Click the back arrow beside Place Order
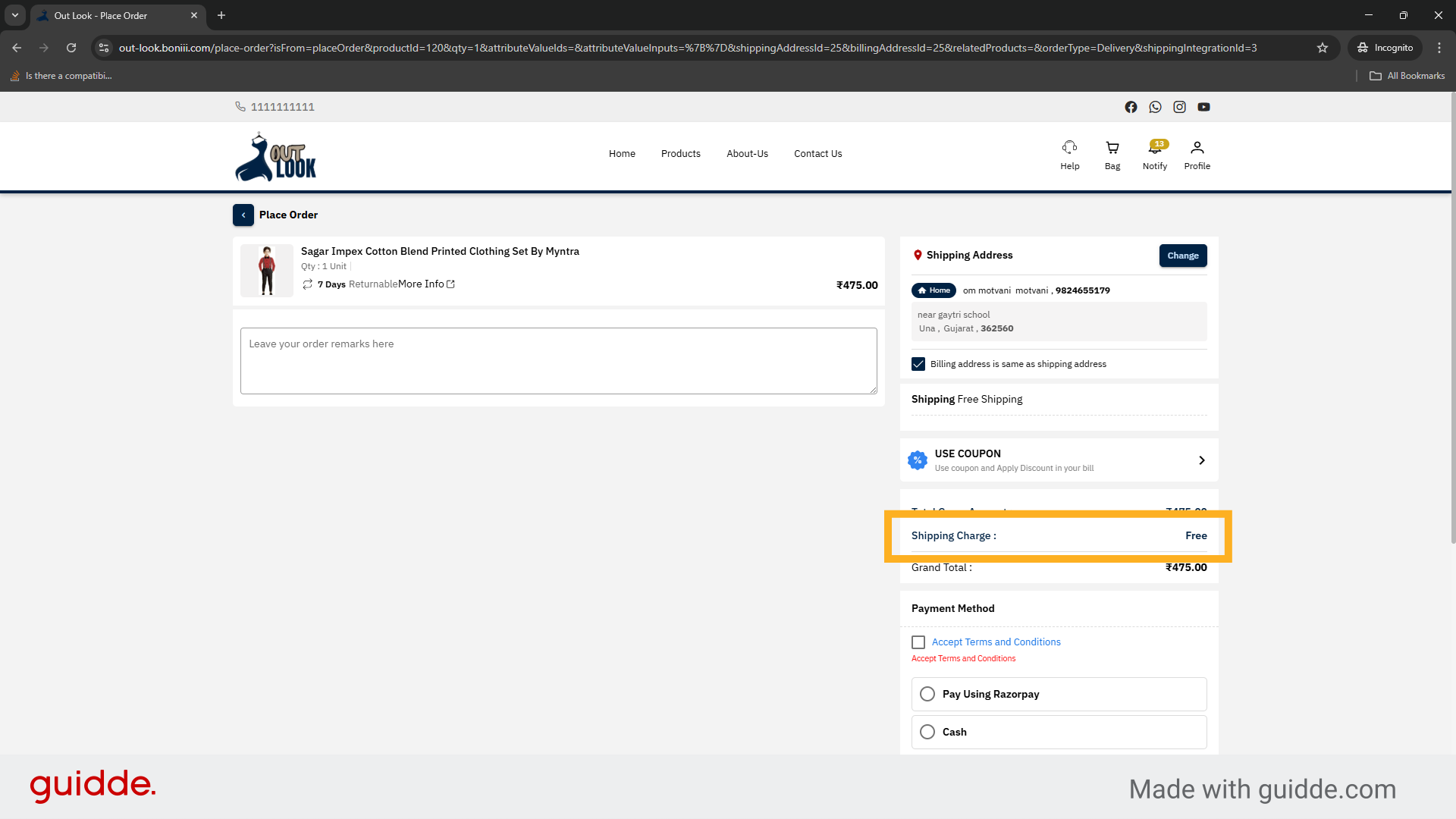This screenshot has height=819, width=1456. (x=243, y=215)
